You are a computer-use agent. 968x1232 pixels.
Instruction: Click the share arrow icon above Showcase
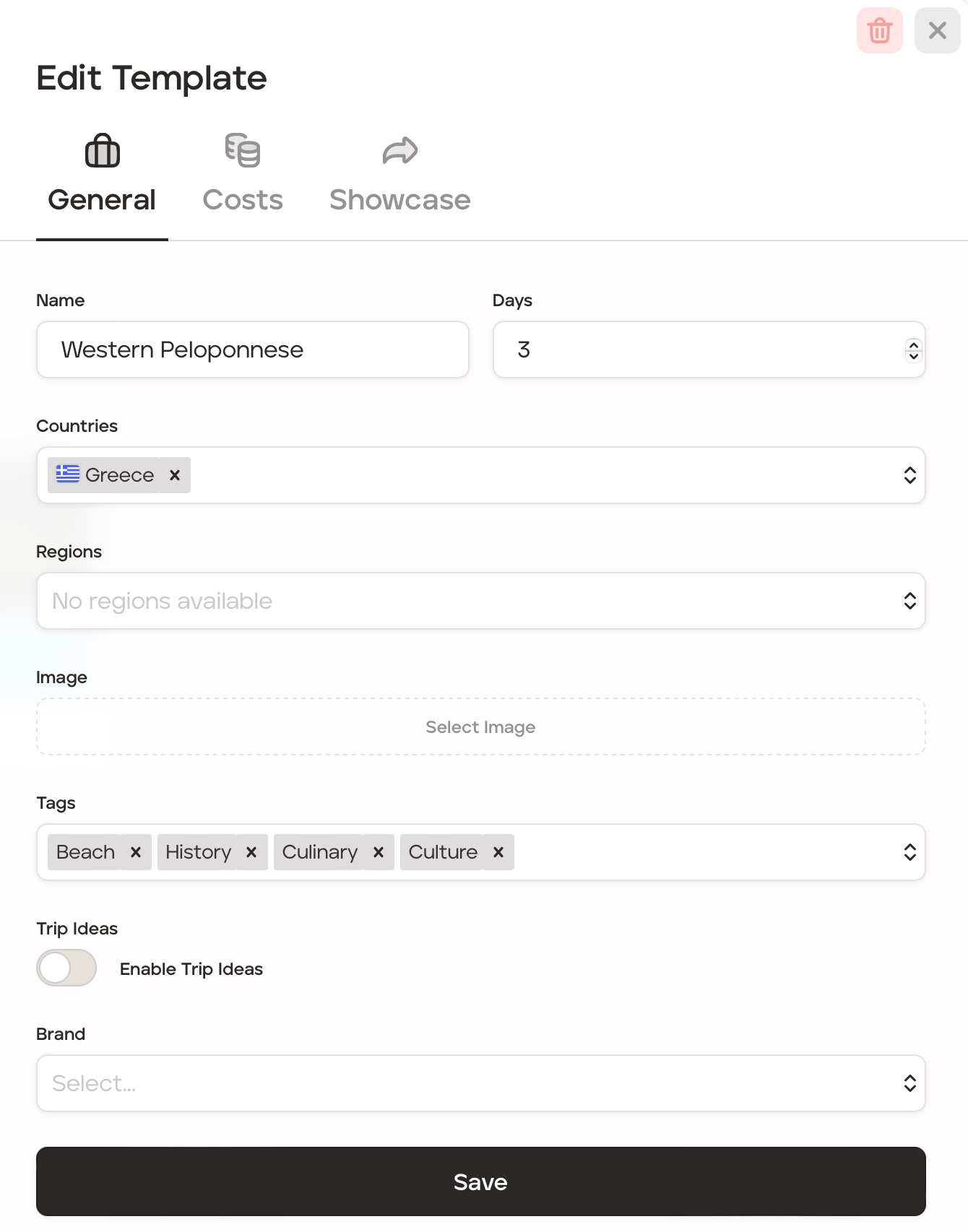coord(399,151)
